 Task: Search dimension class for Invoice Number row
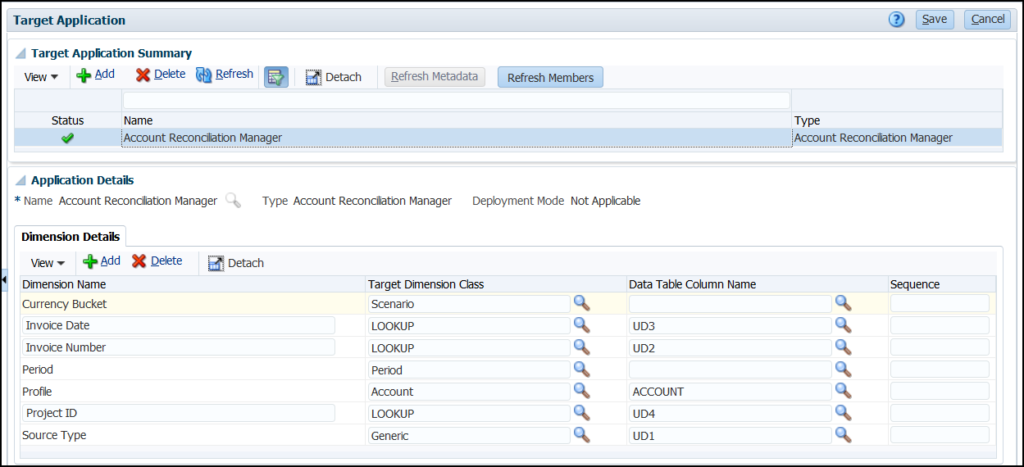581,347
